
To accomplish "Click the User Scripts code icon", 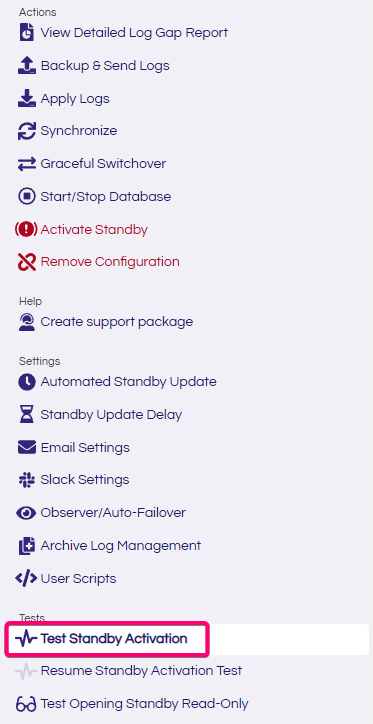I will 26,579.
